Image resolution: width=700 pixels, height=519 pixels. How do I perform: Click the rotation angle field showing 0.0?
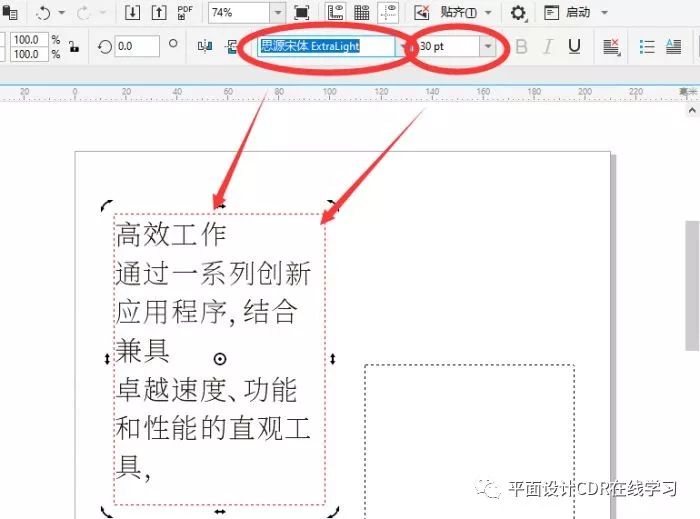(137, 46)
